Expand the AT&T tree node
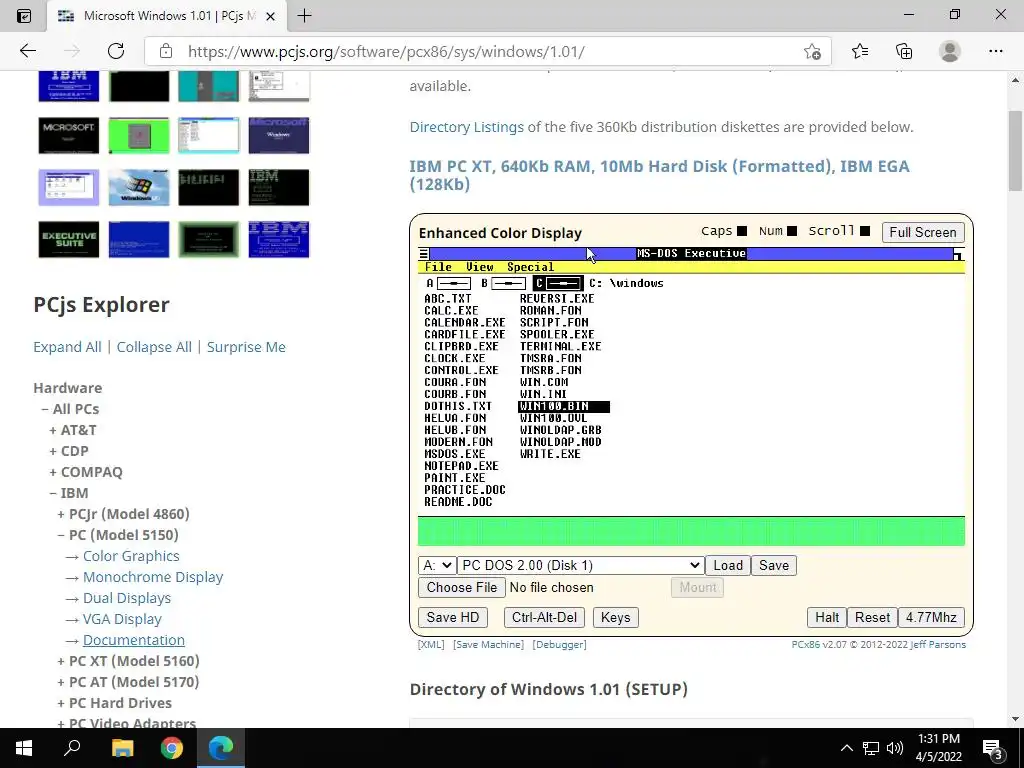 coord(53,430)
